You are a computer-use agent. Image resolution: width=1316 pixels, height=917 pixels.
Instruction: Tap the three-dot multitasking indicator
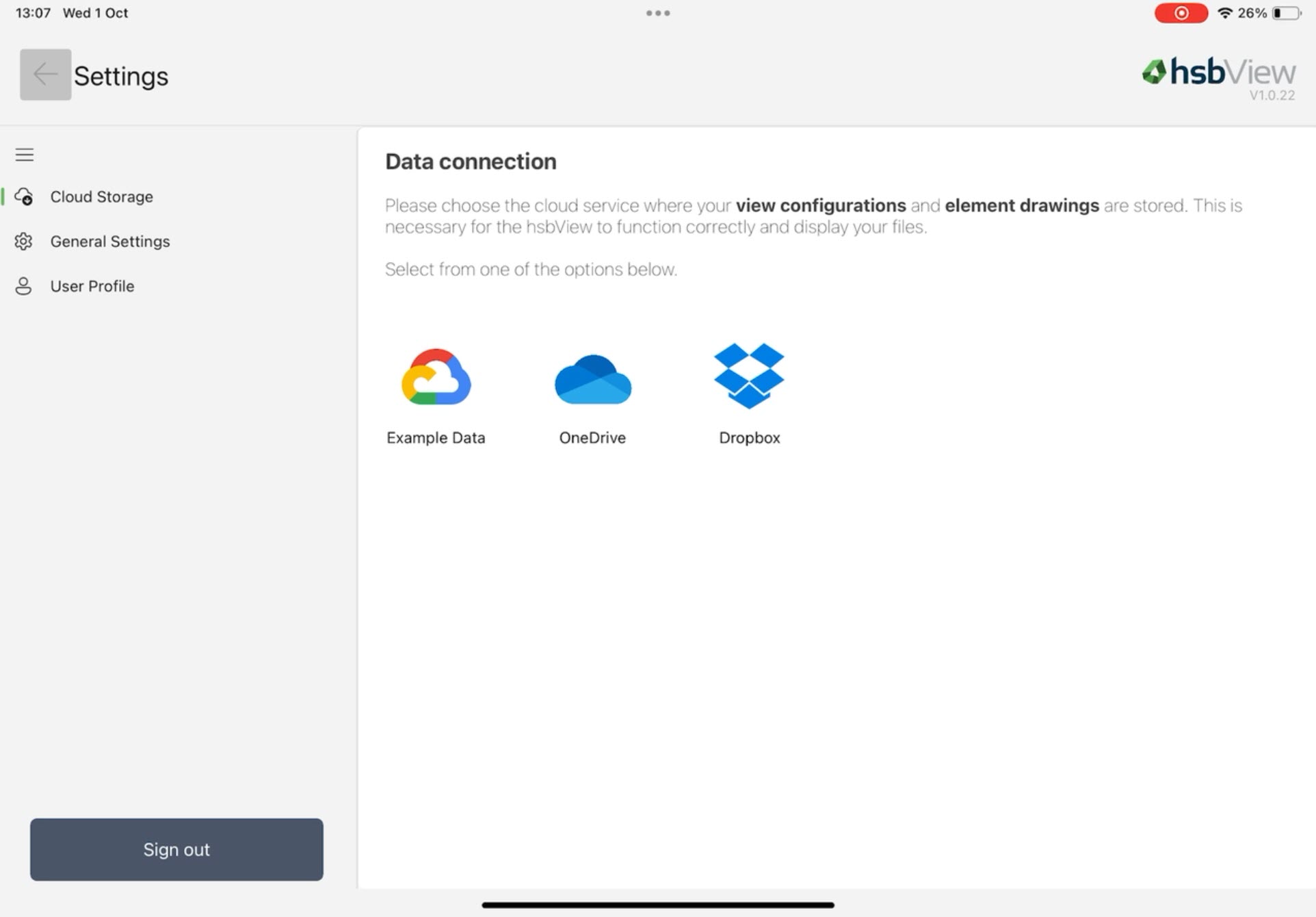[657, 13]
